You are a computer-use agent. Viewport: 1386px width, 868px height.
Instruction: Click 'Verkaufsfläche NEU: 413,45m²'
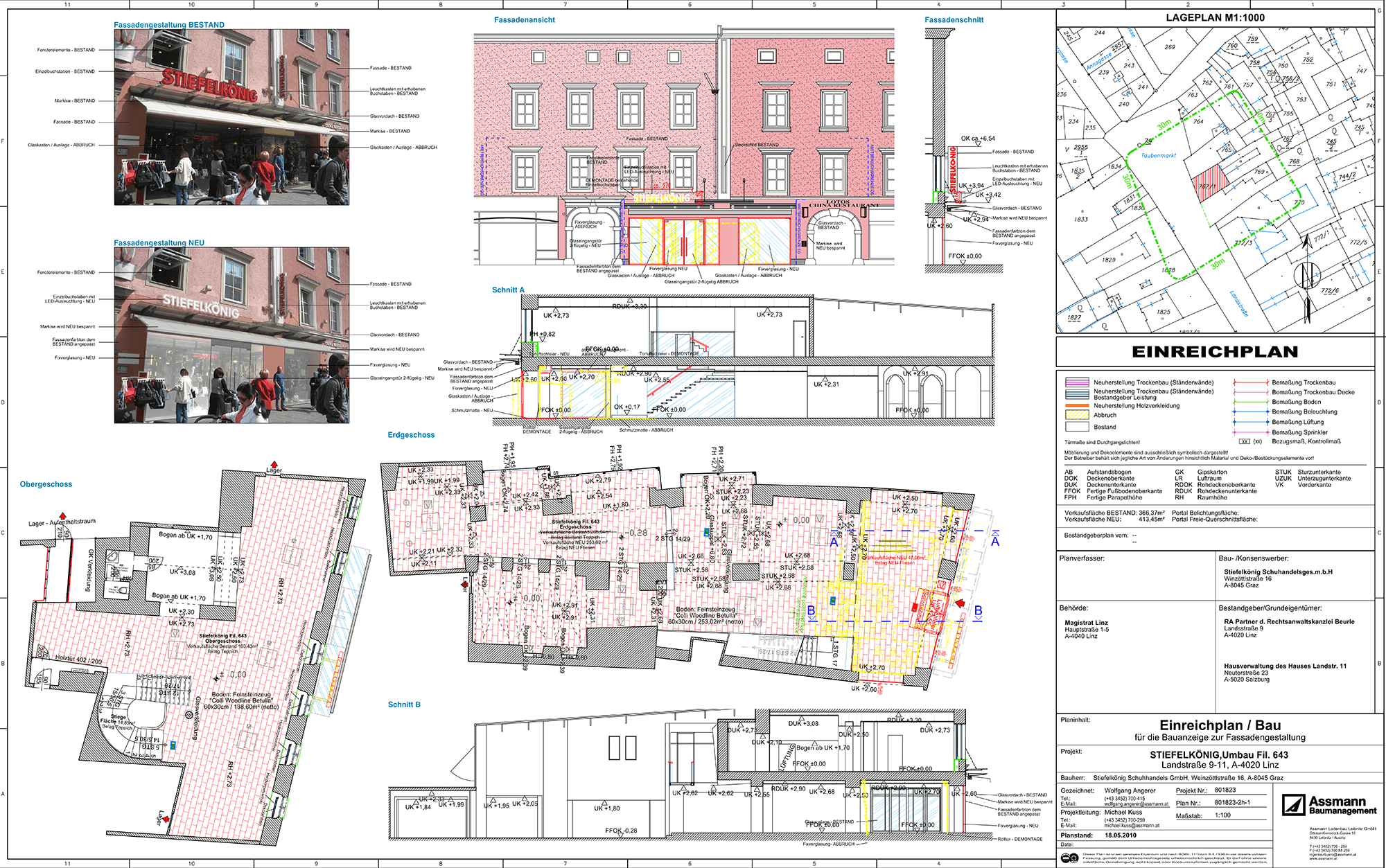1114,520
